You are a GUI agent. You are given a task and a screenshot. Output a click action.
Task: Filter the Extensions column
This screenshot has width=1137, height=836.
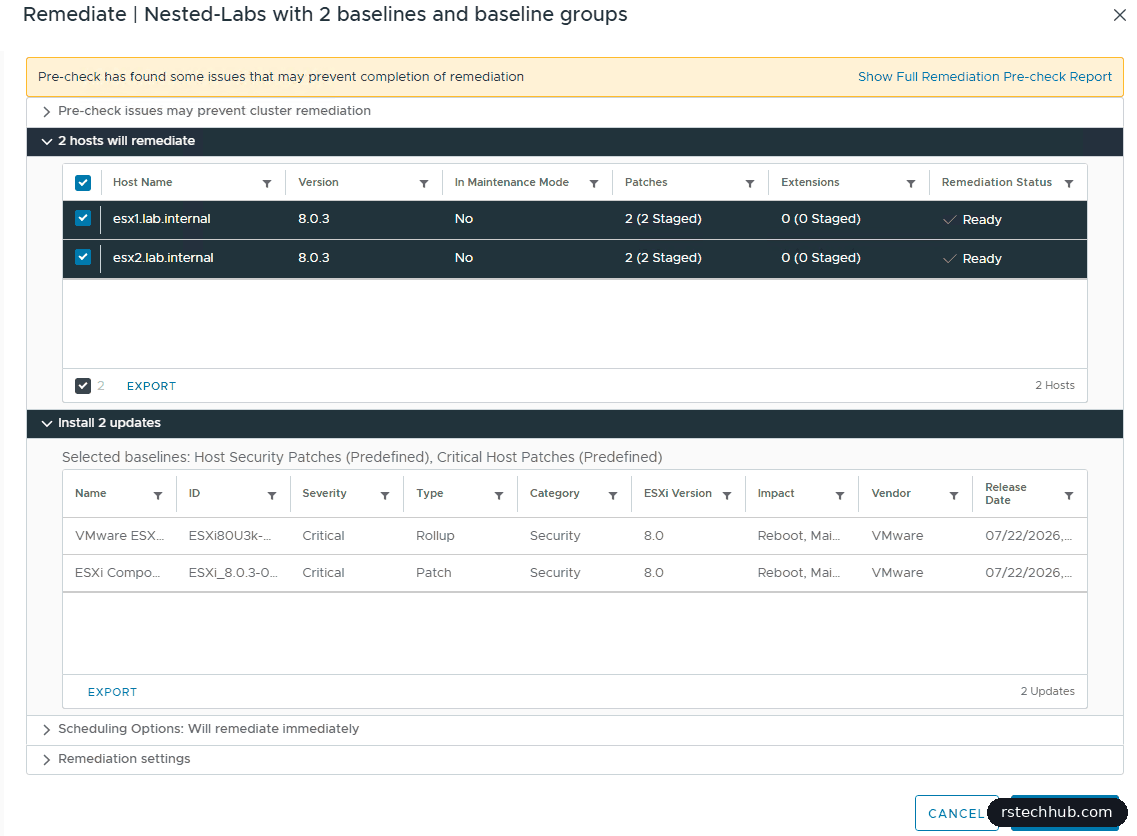(x=911, y=183)
